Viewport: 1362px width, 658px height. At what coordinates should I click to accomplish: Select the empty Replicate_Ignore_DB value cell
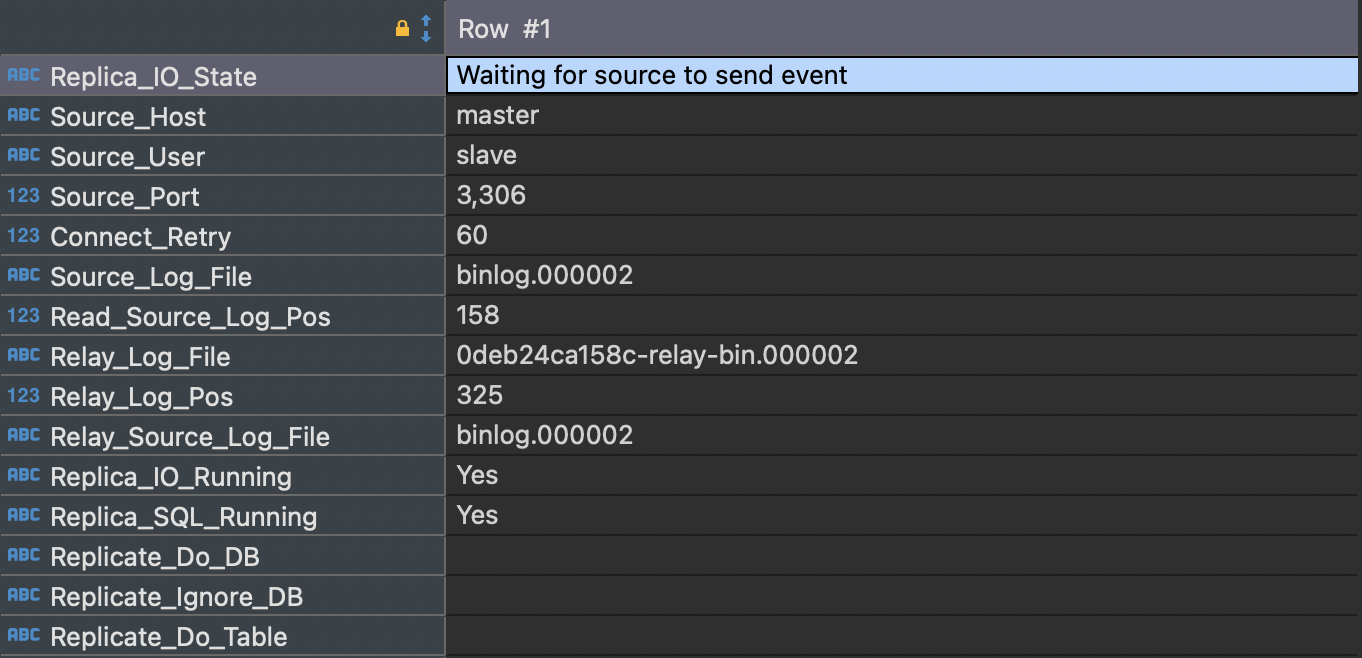point(900,595)
